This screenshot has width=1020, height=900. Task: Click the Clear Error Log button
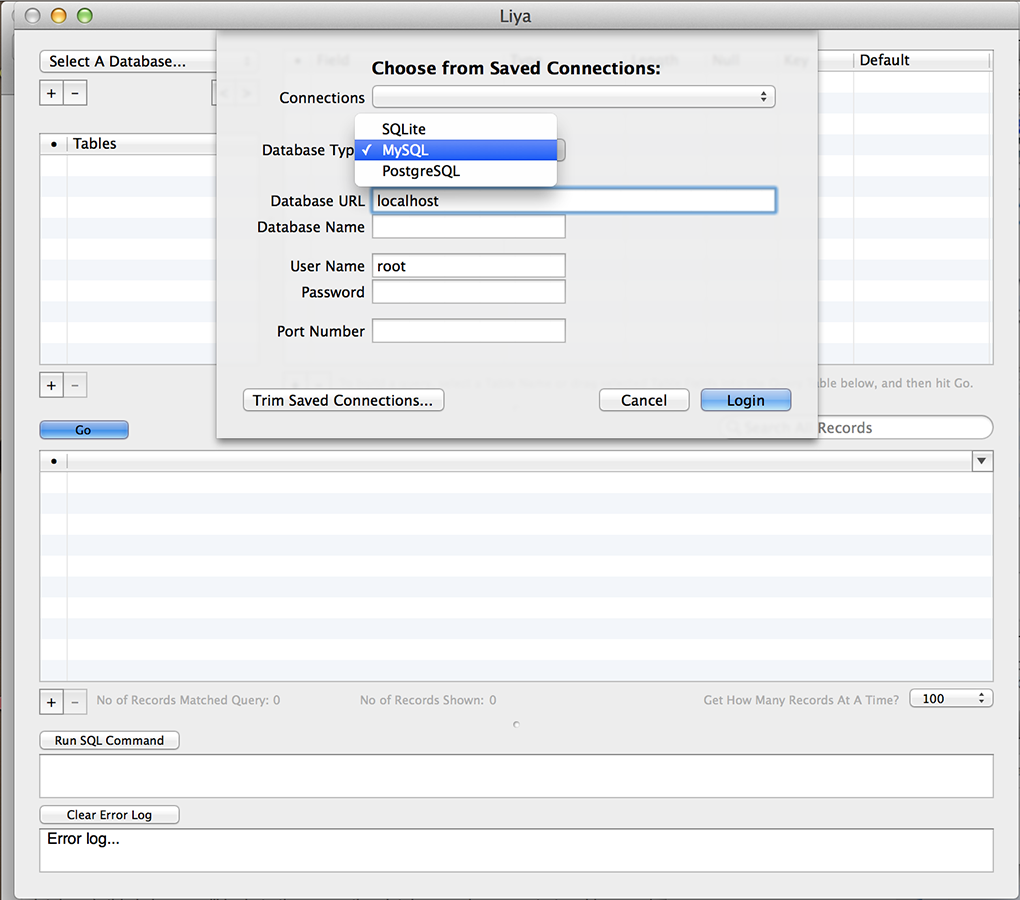[109, 815]
